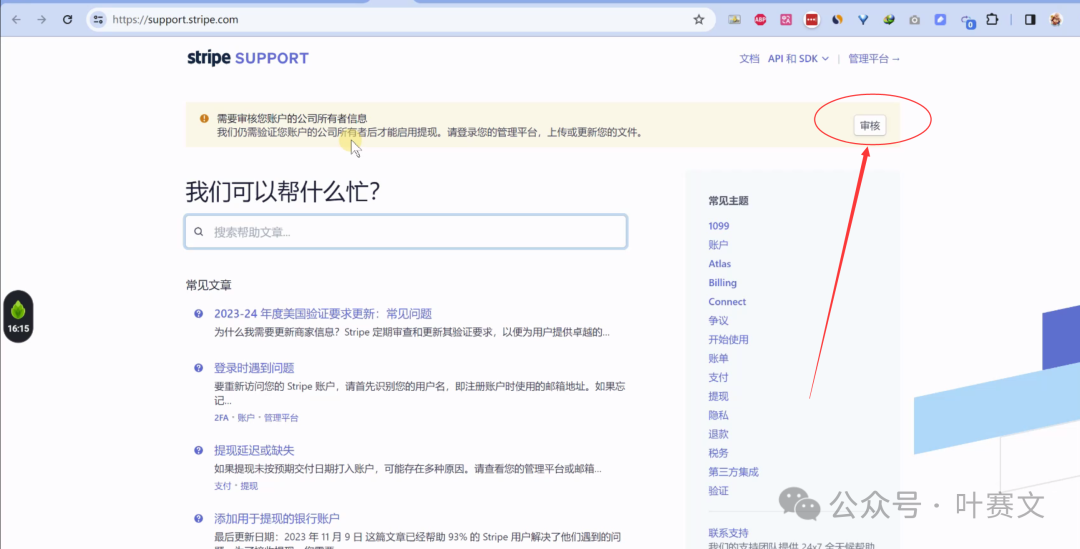Click the camera screenshot extension icon
Image resolution: width=1080 pixels, height=549 pixels.
pos(914,19)
